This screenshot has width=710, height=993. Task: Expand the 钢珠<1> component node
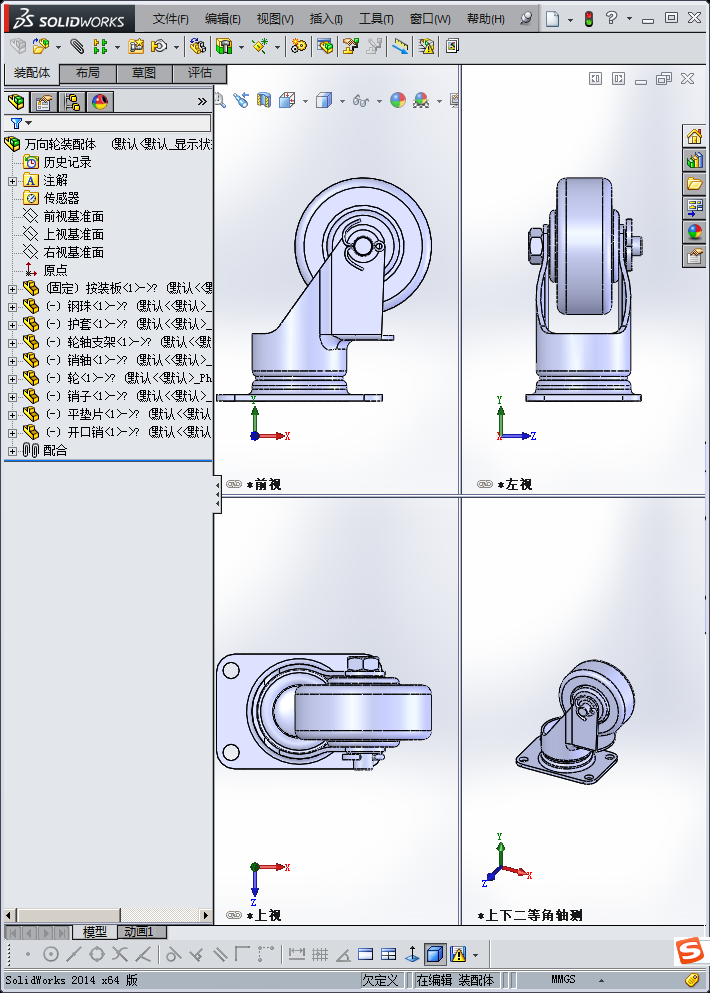tap(12, 307)
